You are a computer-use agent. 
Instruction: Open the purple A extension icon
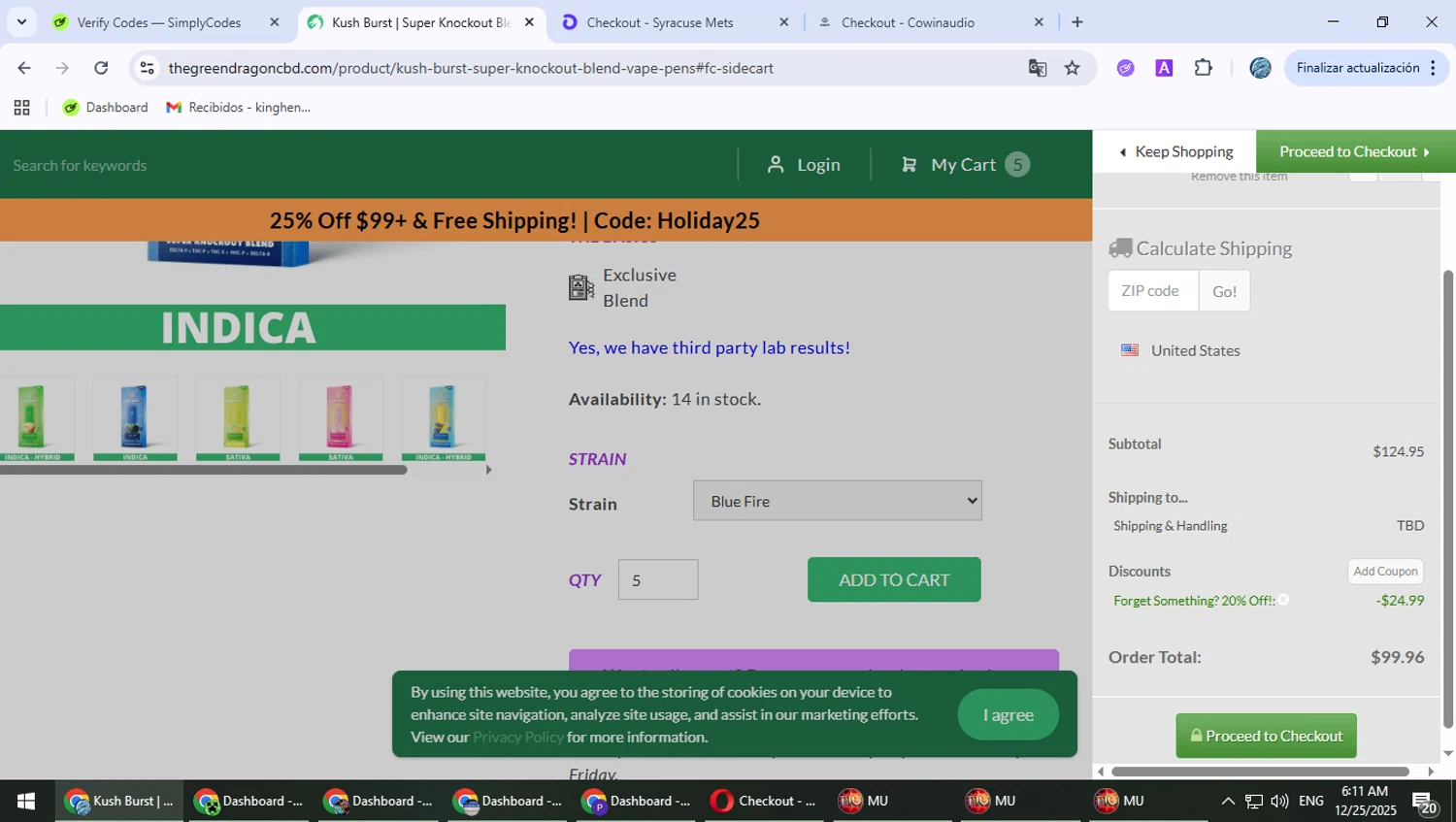click(1164, 68)
